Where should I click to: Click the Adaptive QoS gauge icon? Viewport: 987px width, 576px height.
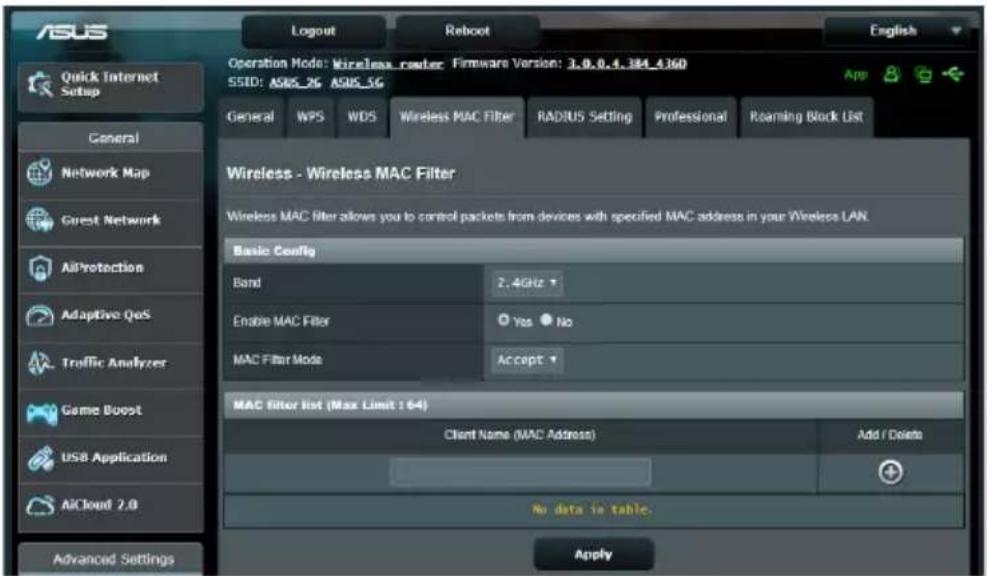pyautogui.click(x=40, y=315)
